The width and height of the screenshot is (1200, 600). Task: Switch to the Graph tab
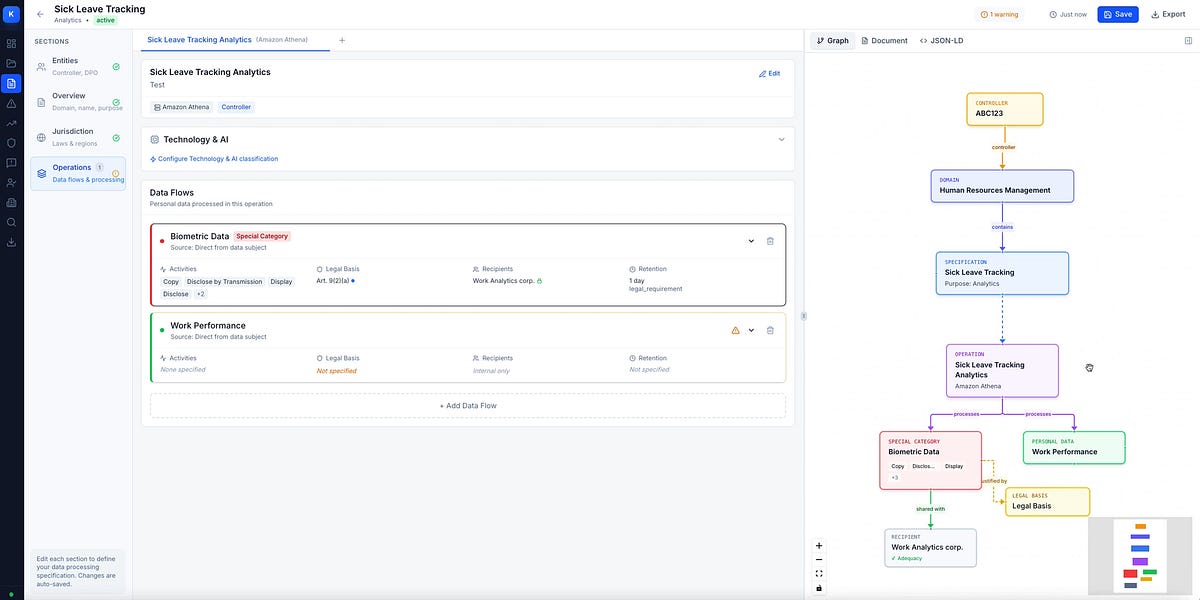coord(832,41)
